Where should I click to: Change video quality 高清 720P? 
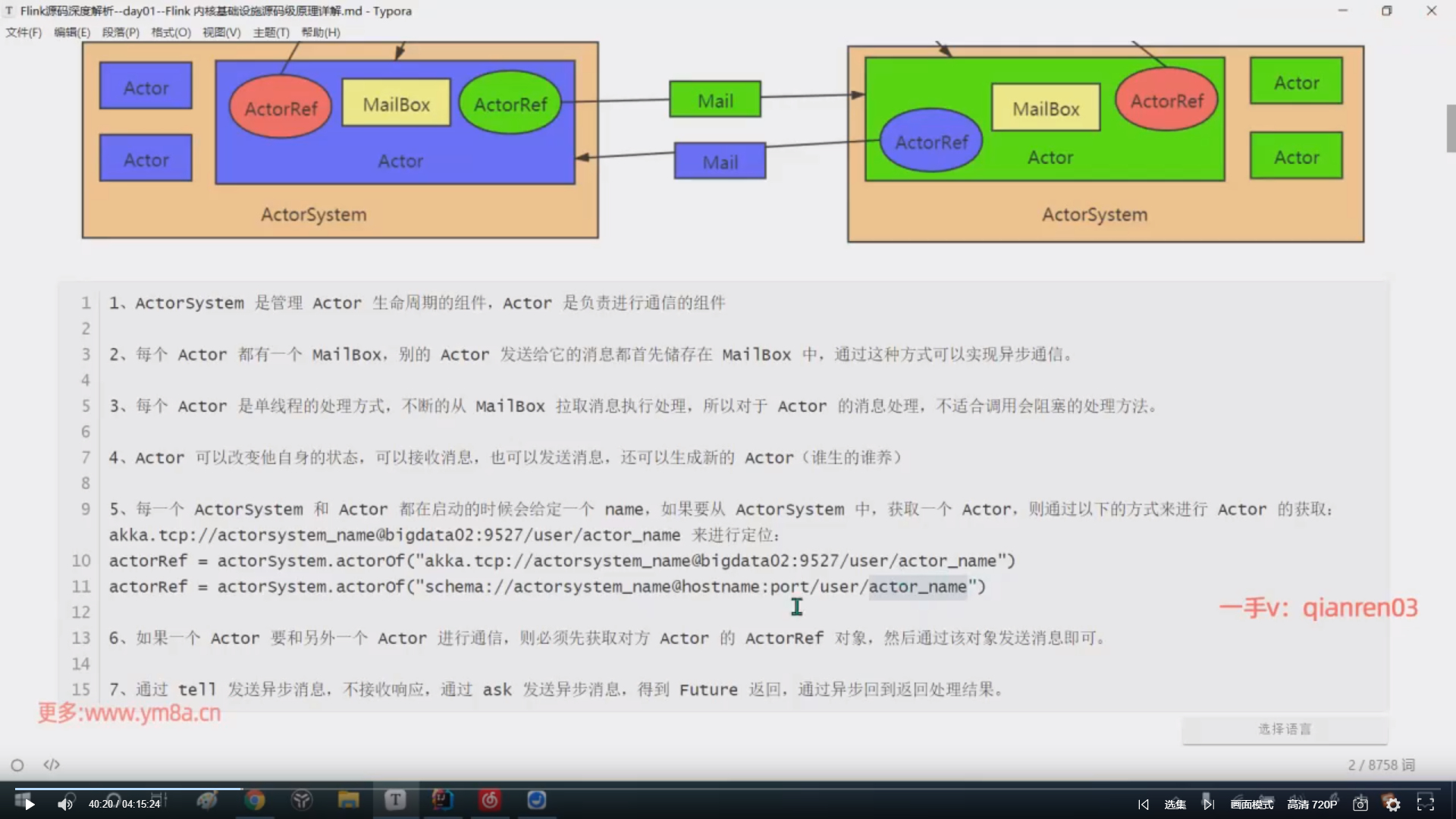(x=1312, y=805)
